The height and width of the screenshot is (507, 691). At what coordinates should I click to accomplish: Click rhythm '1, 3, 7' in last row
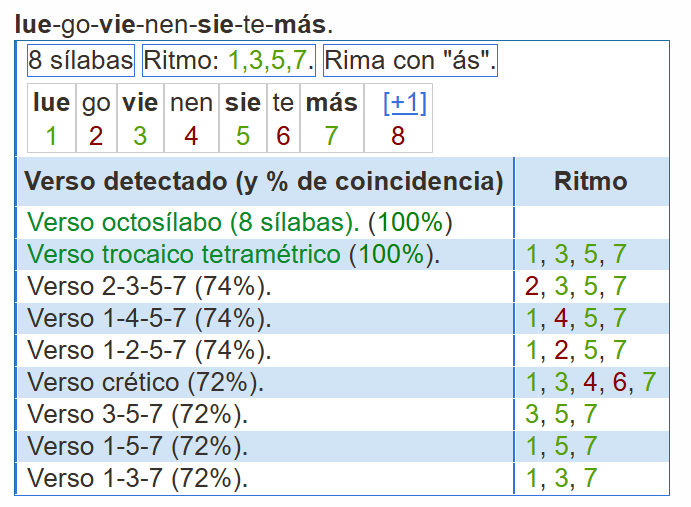click(562, 478)
